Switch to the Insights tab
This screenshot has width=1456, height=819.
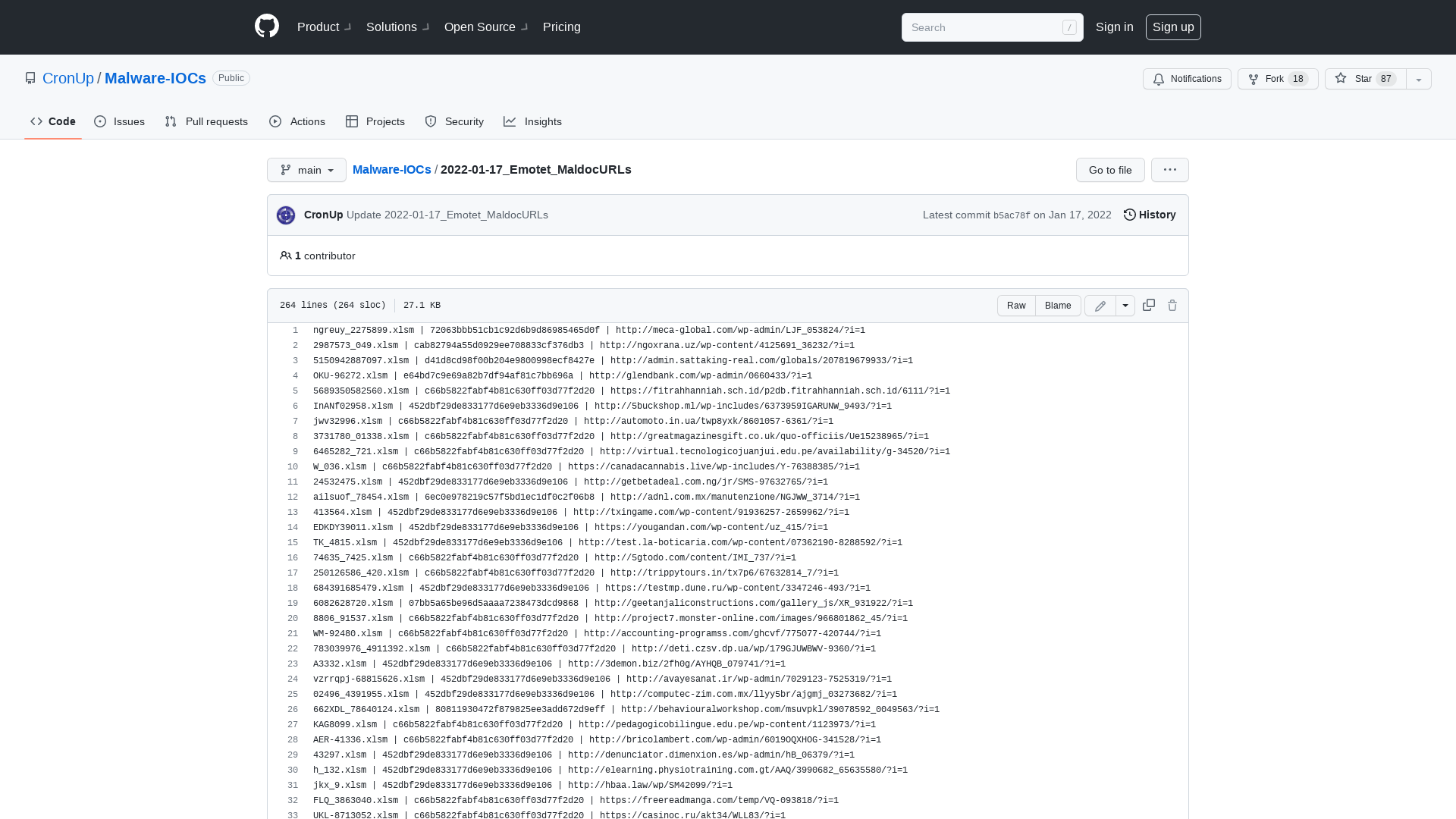coord(533,121)
